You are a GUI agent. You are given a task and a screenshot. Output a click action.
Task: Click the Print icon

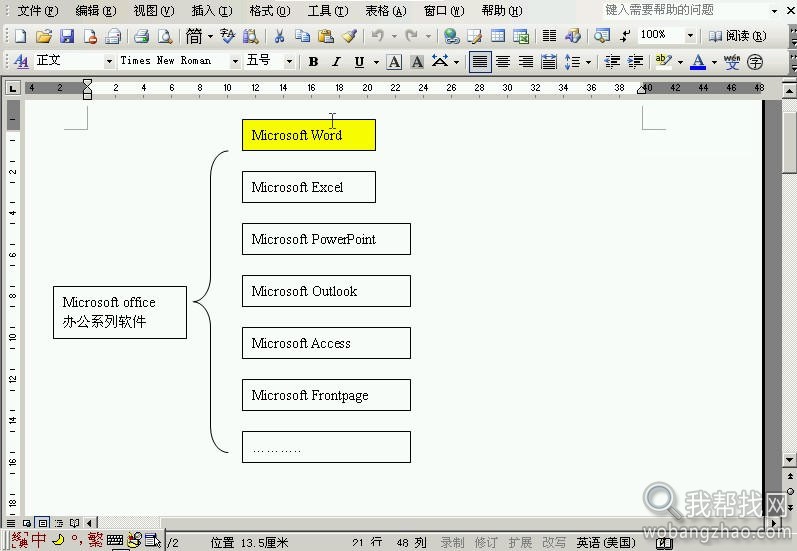[141, 36]
